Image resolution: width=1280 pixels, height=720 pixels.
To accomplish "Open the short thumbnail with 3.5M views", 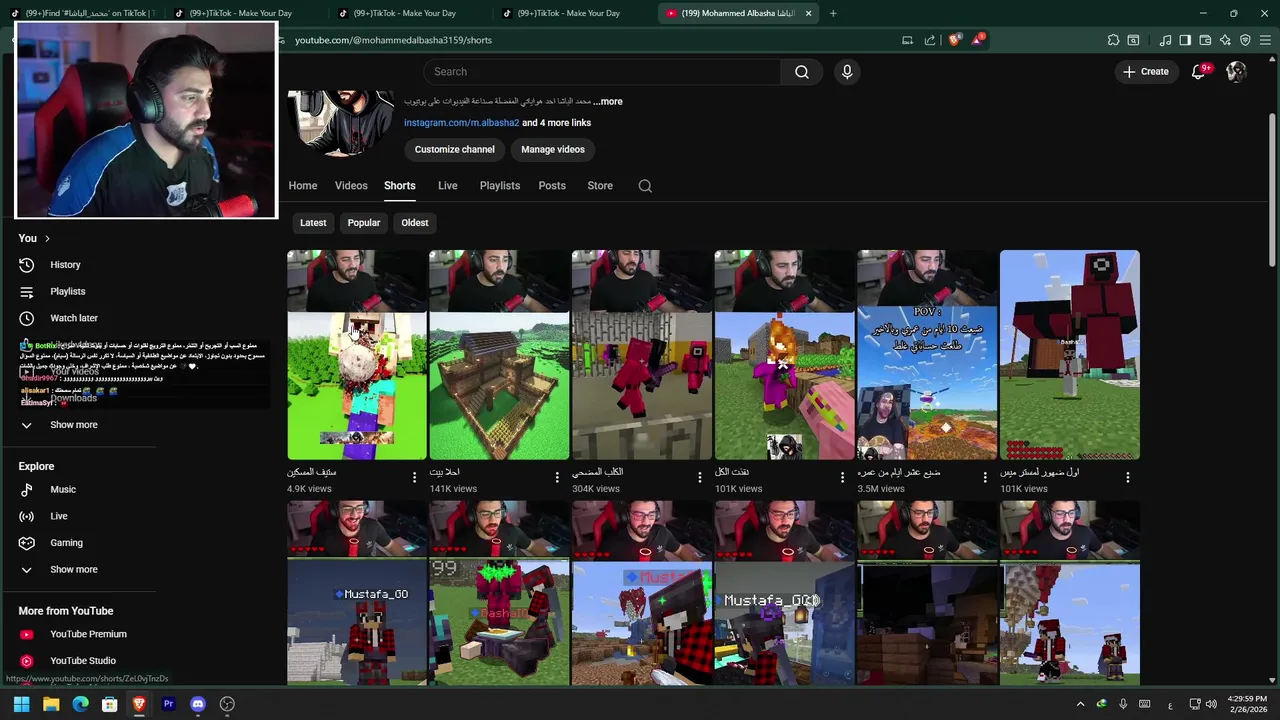I will (x=927, y=355).
